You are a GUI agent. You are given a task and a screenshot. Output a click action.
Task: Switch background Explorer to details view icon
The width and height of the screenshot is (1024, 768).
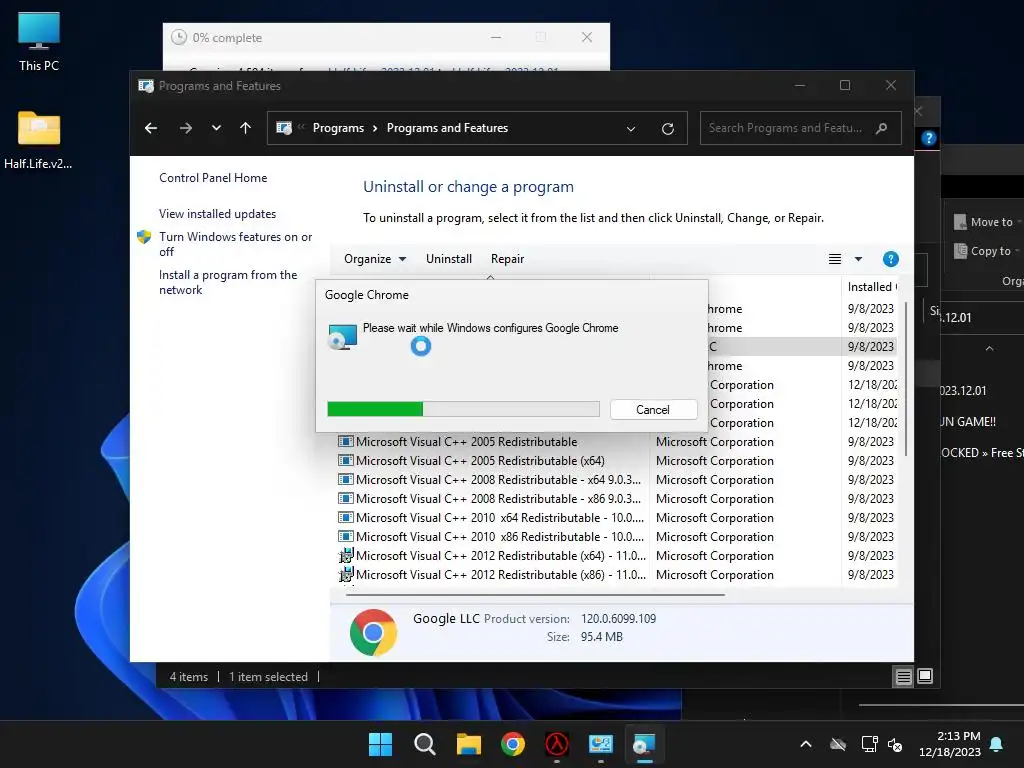(x=903, y=677)
